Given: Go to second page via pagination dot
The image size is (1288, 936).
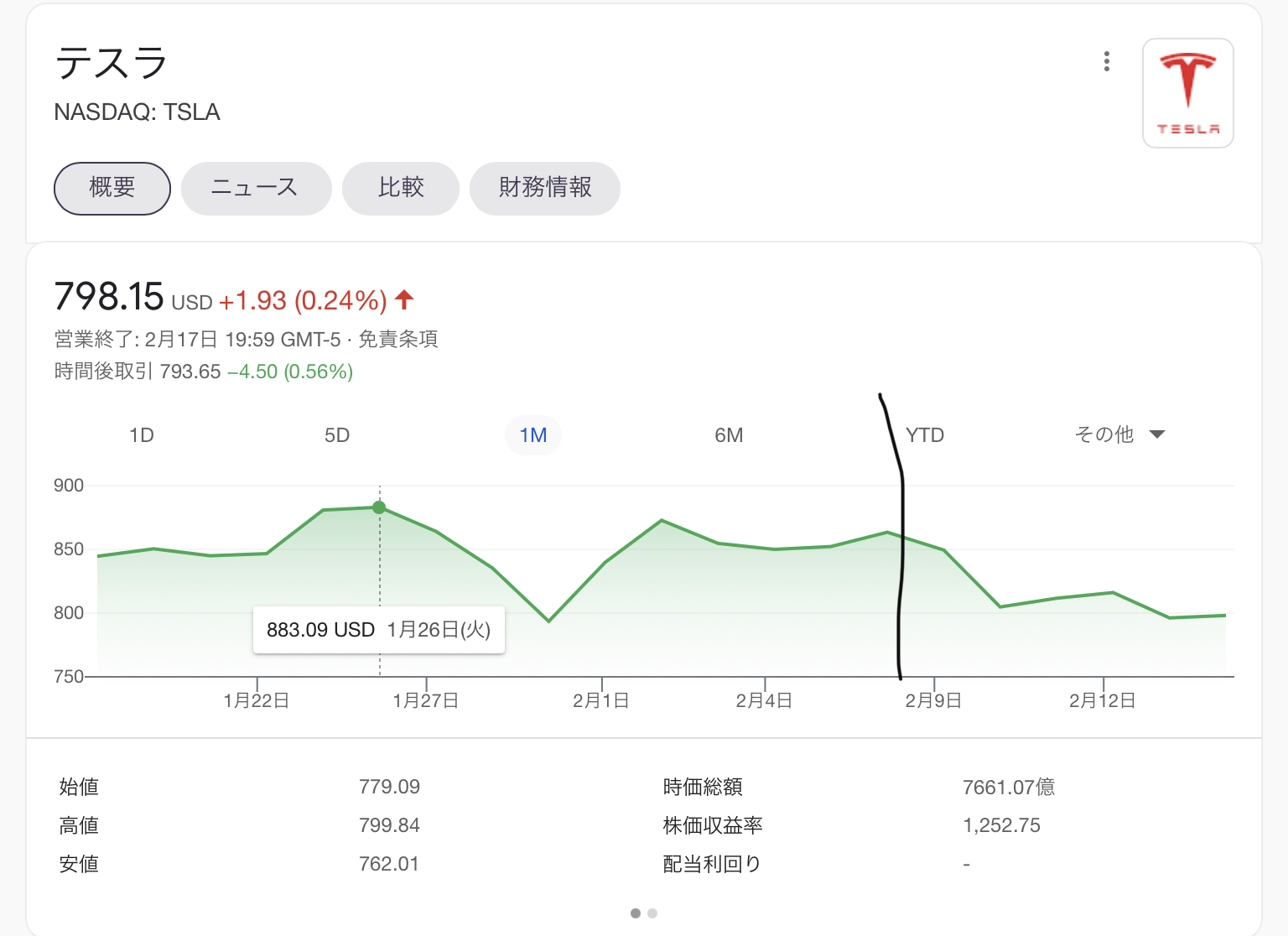Looking at the screenshot, I should pos(652,913).
